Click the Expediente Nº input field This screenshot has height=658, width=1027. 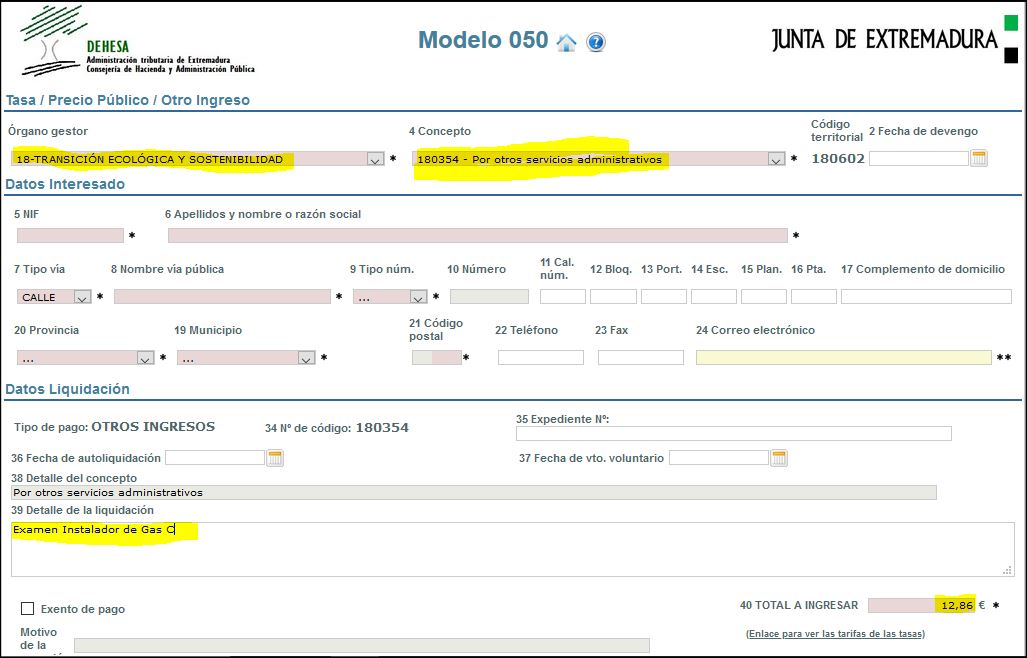point(733,434)
